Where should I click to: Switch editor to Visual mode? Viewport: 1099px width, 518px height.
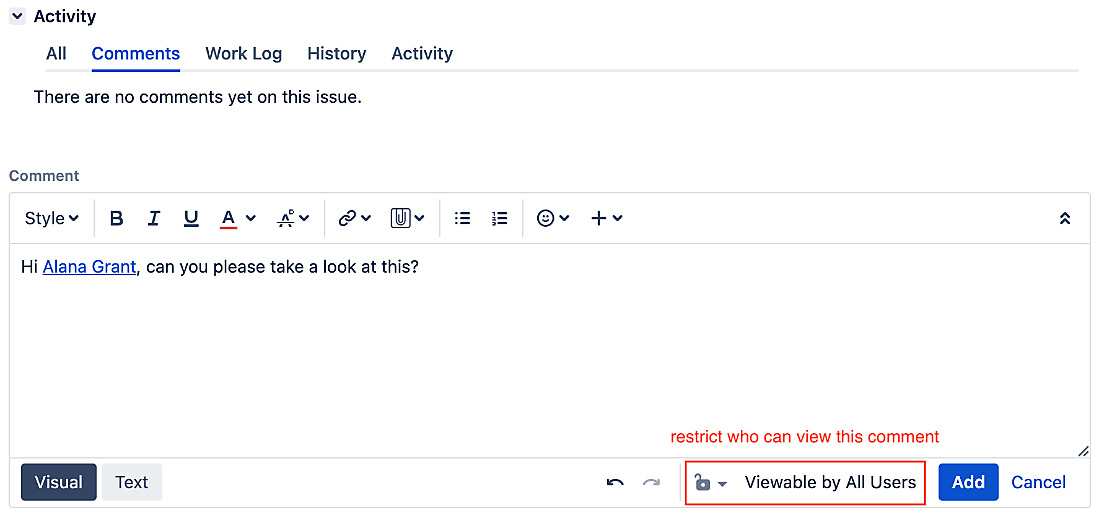point(59,482)
